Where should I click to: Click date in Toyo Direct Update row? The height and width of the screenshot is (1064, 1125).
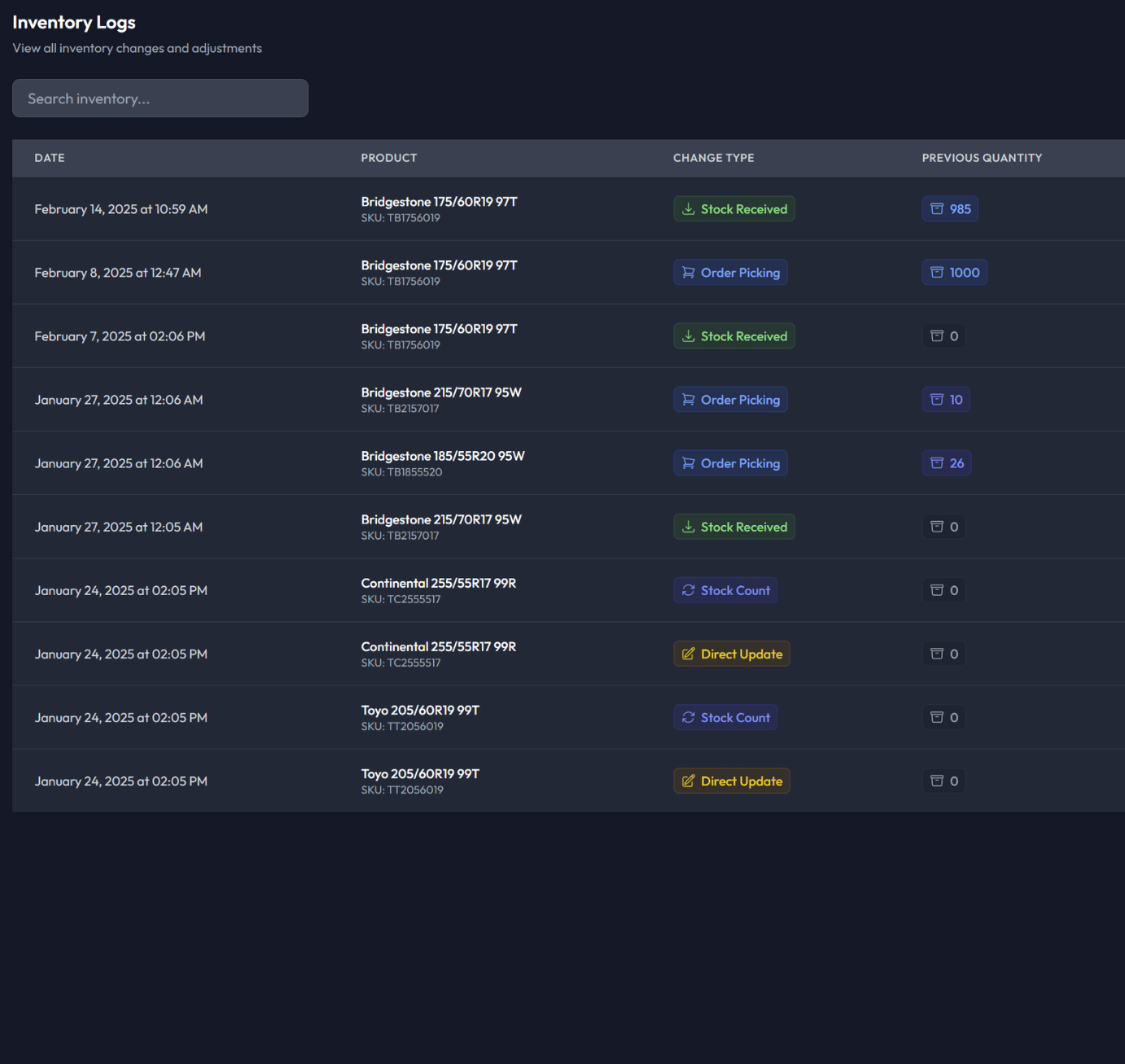121,781
